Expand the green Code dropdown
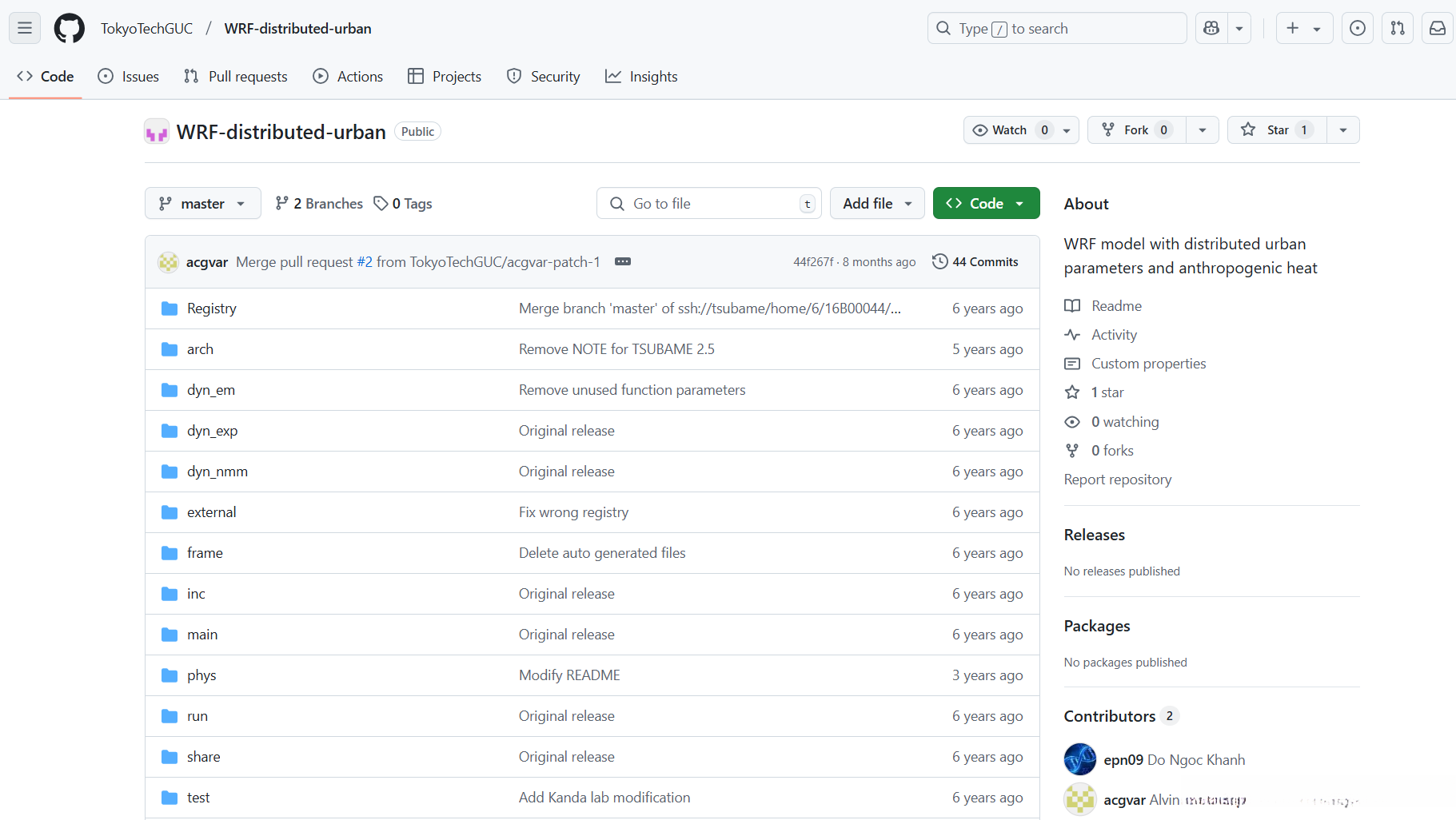Screen dimensions: 1456x820 (986, 204)
